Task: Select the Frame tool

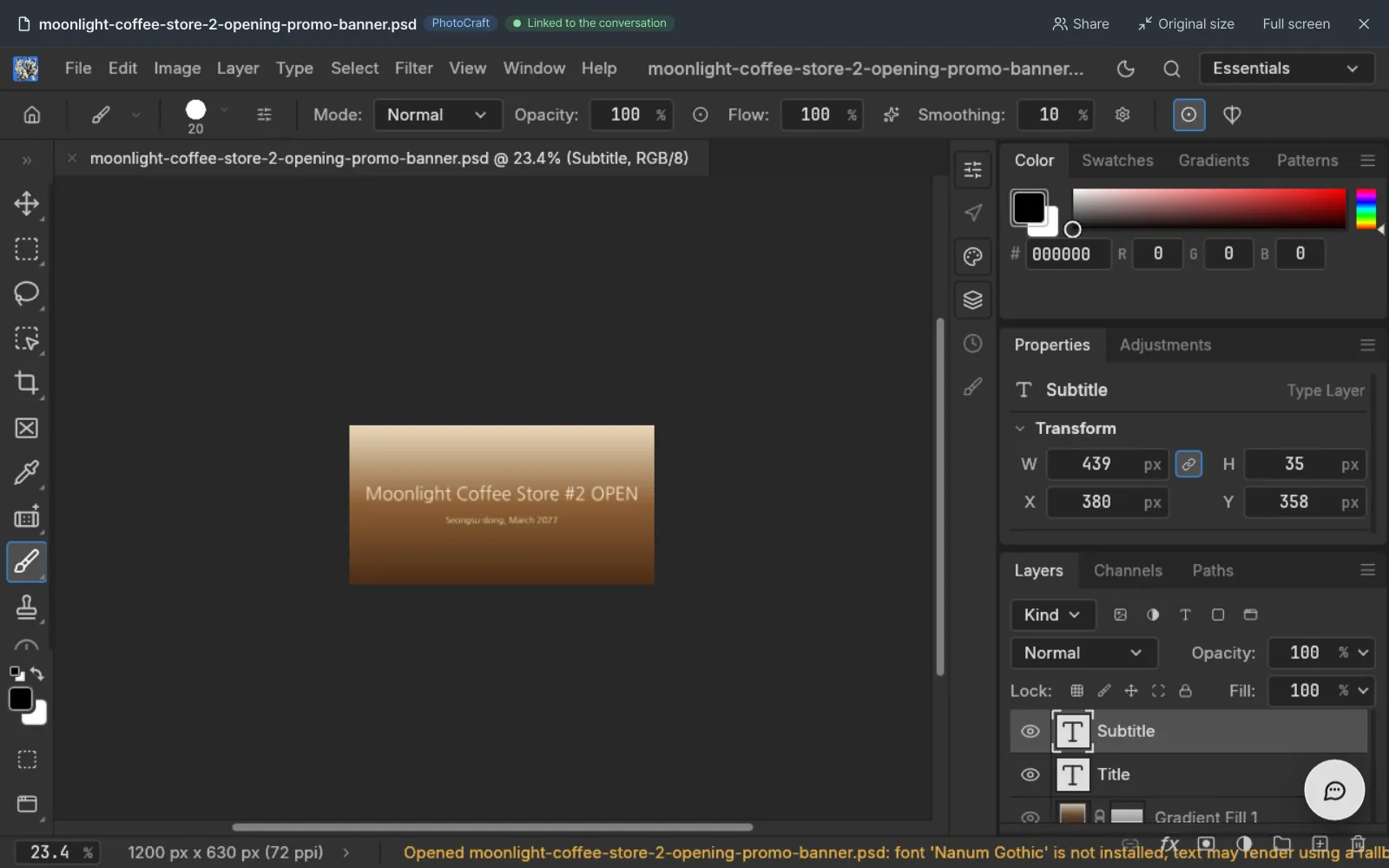Action: pyautogui.click(x=27, y=428)
